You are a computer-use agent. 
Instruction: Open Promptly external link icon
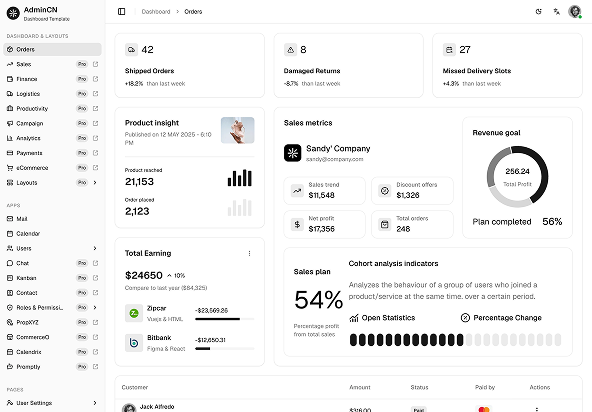pyautogui.click(x=95, y=367)
